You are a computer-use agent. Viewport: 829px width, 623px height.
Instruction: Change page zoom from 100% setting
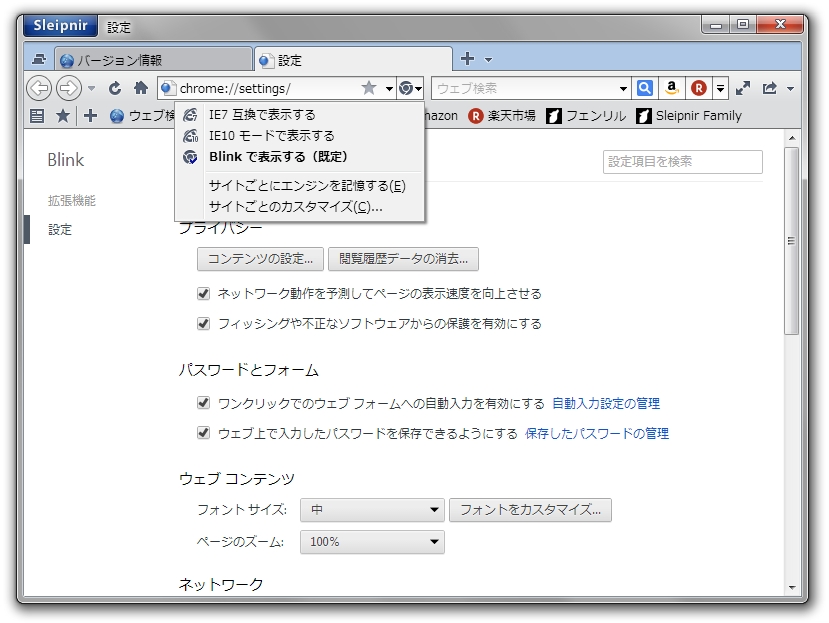[x=372, y=542]
